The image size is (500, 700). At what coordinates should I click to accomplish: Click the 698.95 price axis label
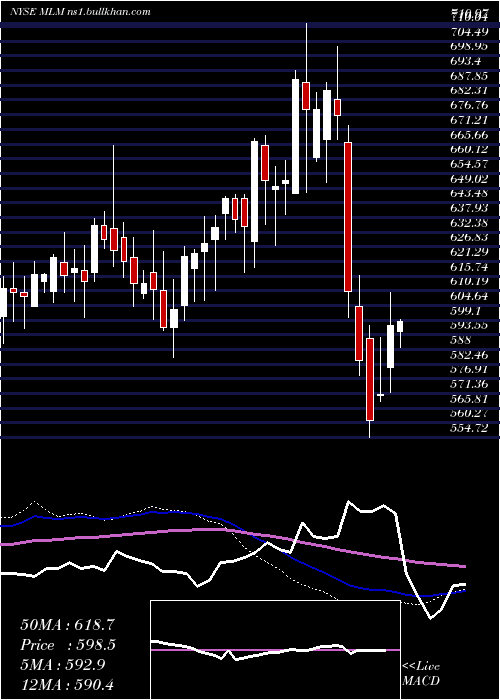pos(470,47)
